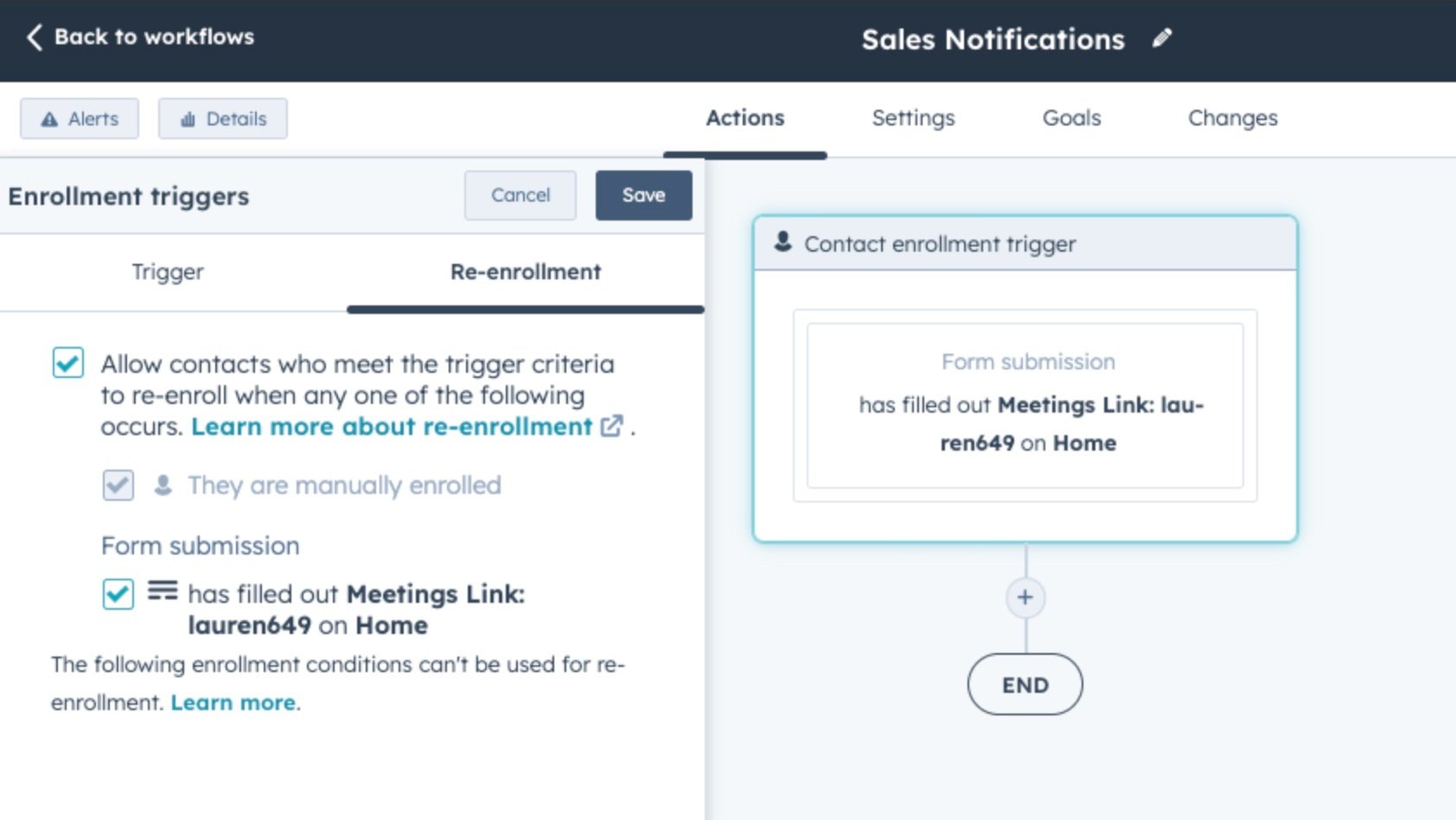The height and width of the screenshot is (820, 1456).
Task: Click the warning triangle icon on Alerts
Action: (x=49, y=119)
